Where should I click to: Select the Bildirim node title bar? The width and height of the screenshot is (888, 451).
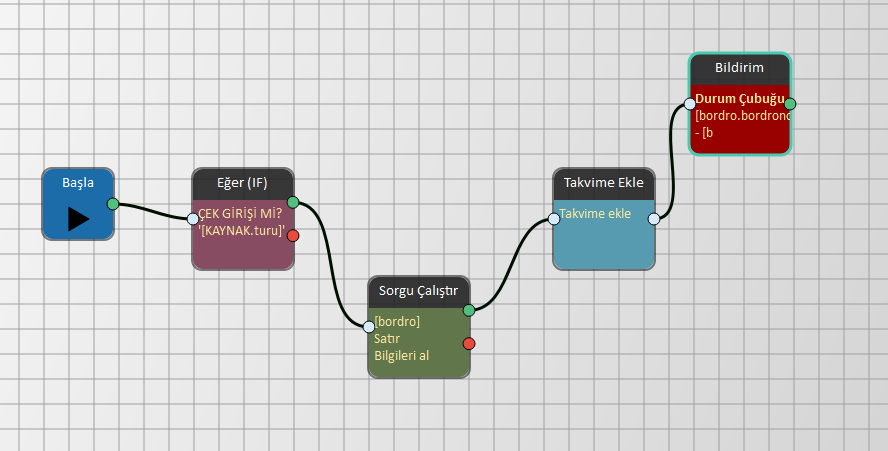click(x=740, y=68)
